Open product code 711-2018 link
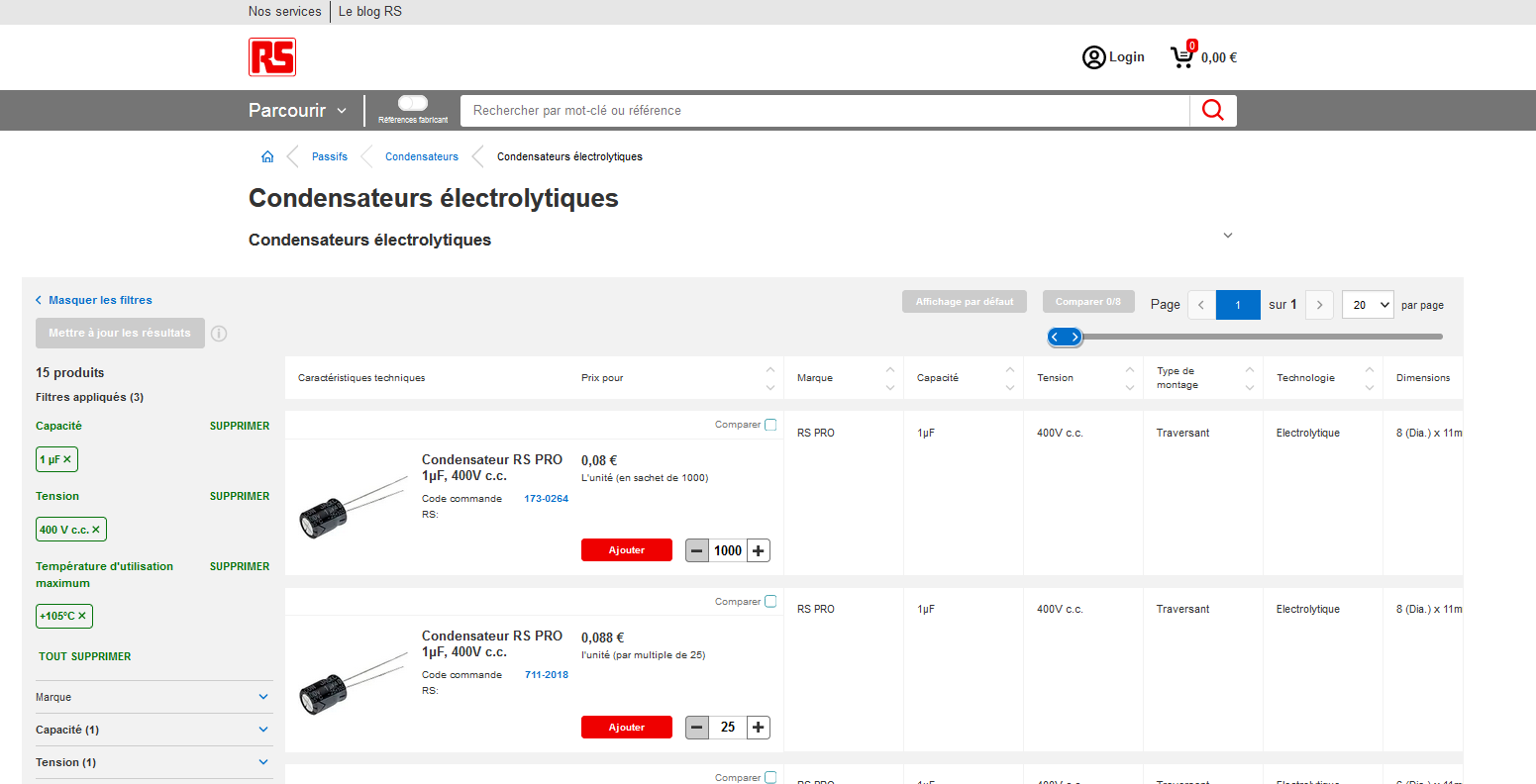This screenshot has width=1536, height=784. (x=547, y=675)
